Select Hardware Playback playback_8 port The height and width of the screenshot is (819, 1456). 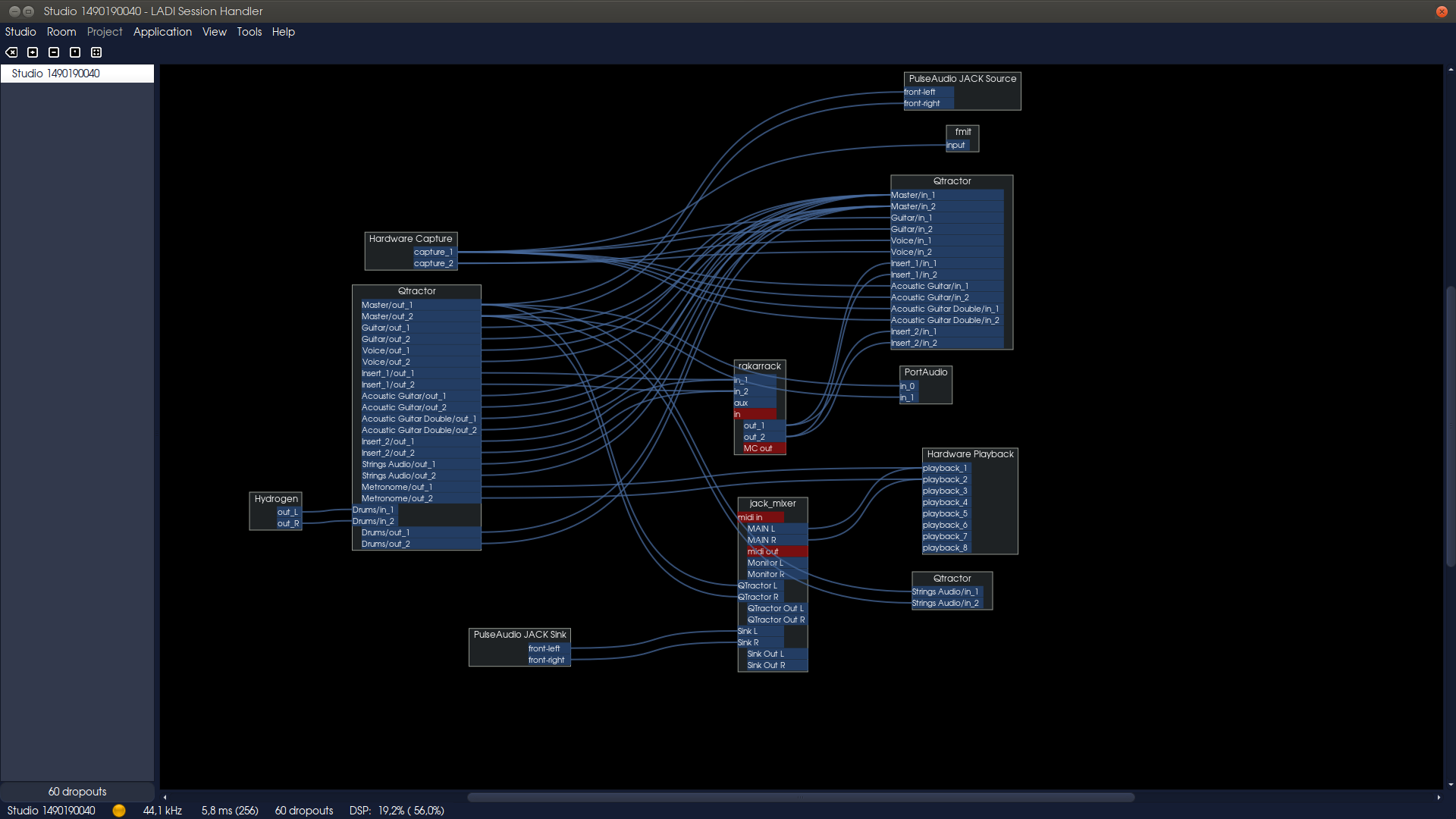[x=946, y=548]
